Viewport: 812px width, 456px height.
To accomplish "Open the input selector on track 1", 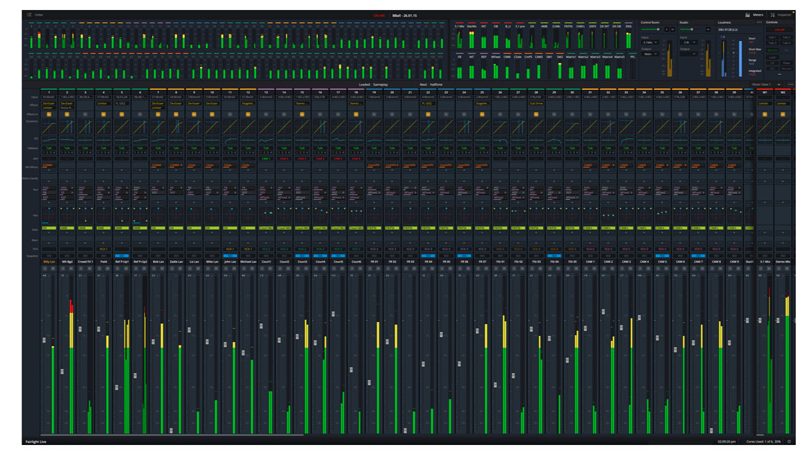I will [49, 96].
